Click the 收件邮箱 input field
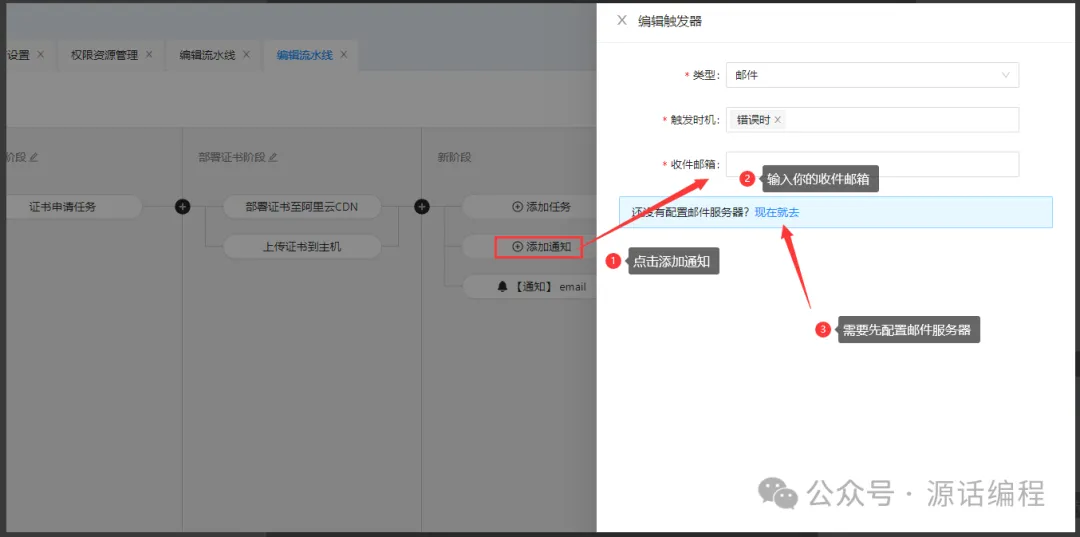 (871, 165)
